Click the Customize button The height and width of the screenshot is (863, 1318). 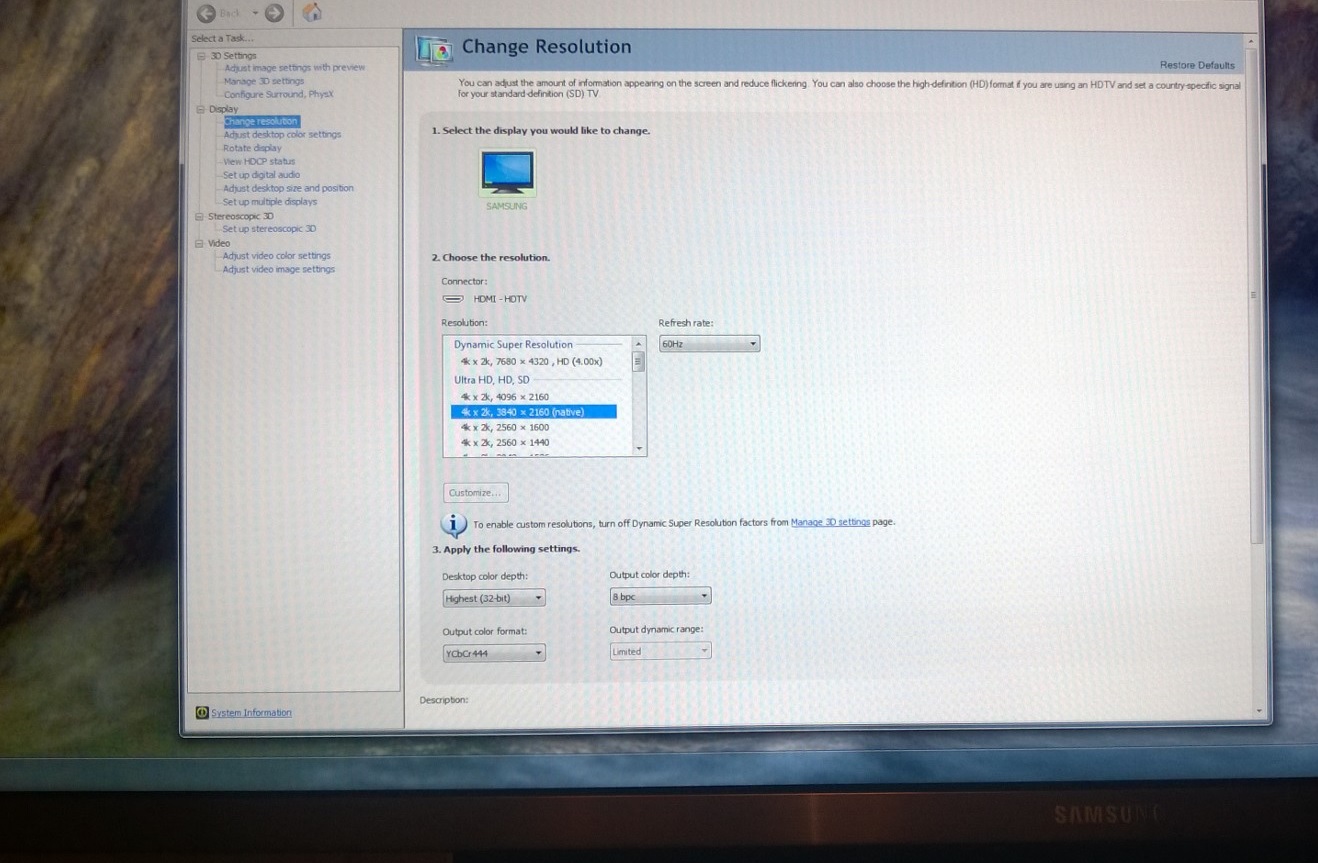[476, 493]
